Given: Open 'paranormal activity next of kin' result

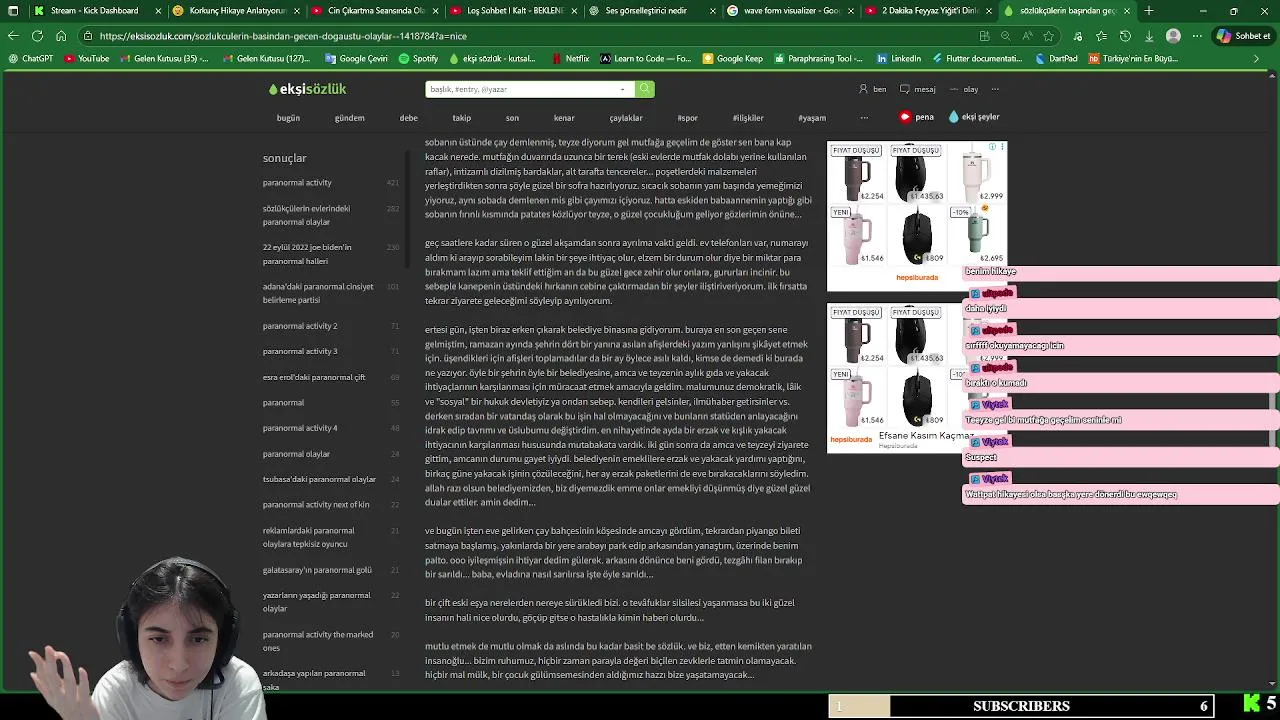Looking at the screenshot, I should [x=316, y=505].
